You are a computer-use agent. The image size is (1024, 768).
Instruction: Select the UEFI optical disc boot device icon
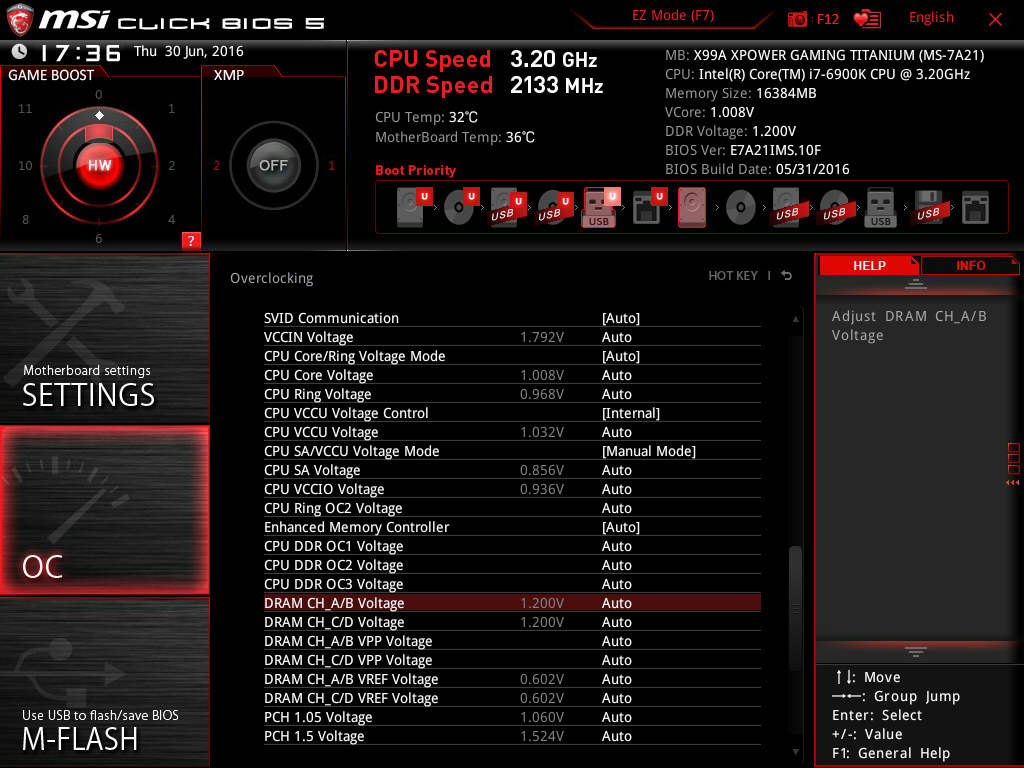(x=460, y=207)
